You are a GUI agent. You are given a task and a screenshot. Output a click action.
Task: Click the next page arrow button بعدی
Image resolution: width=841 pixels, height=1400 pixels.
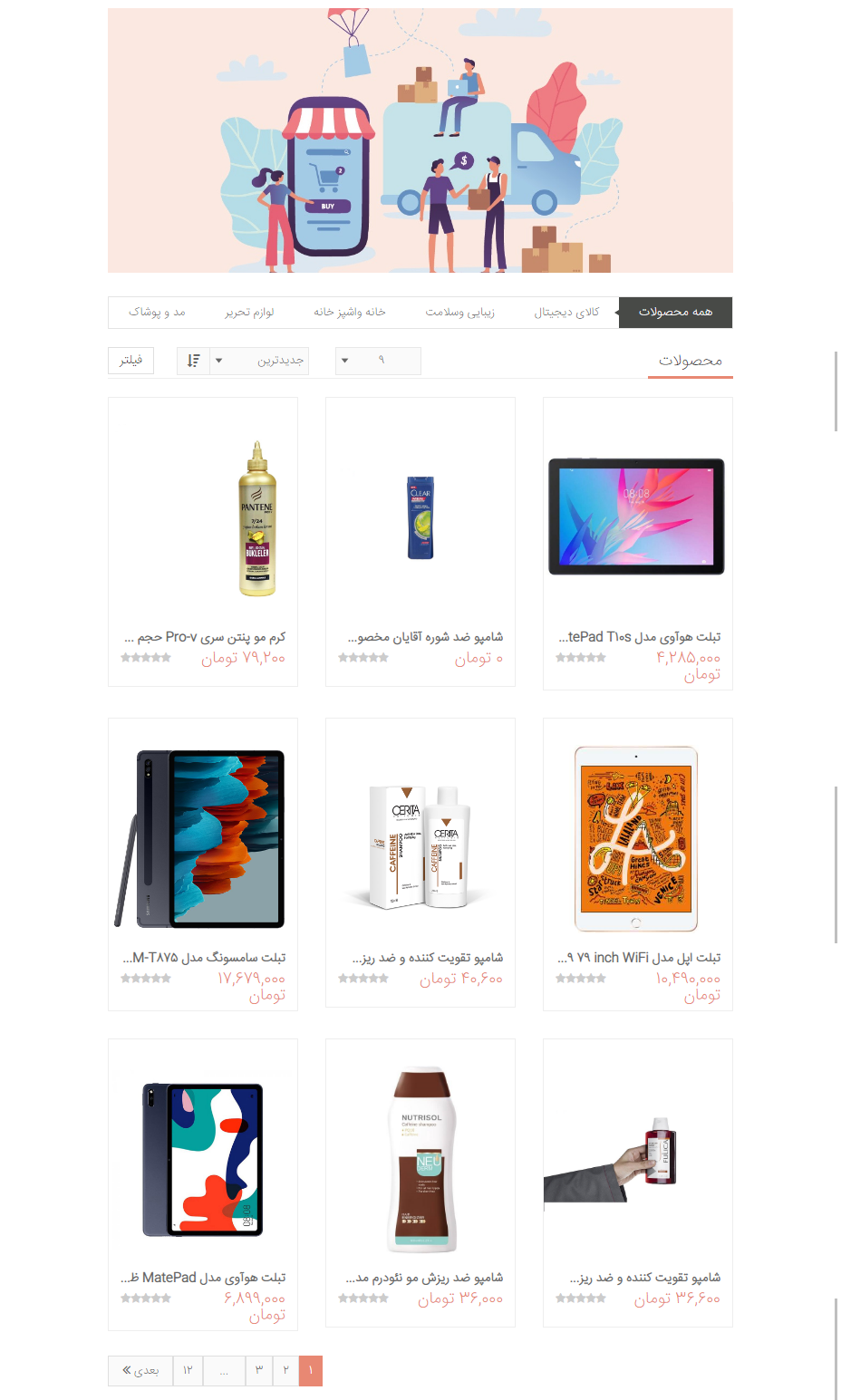coord(140,1370)
